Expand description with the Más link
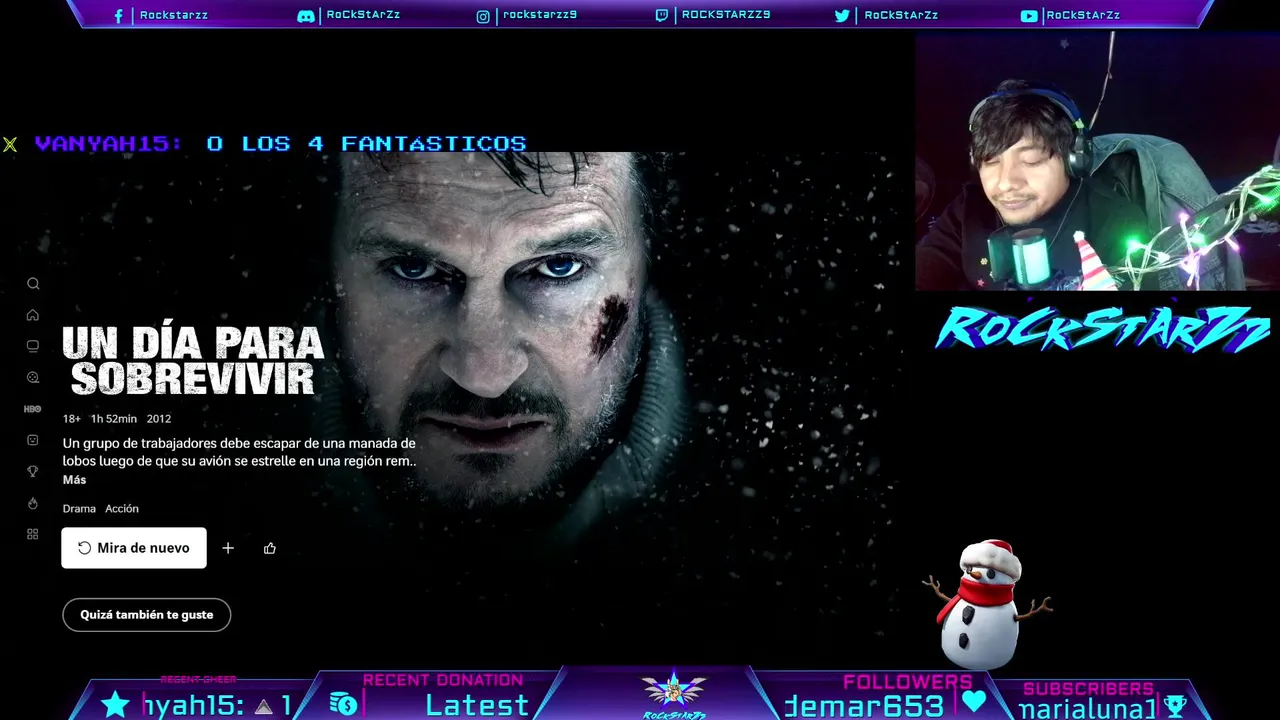 click(x=75, y=480)
